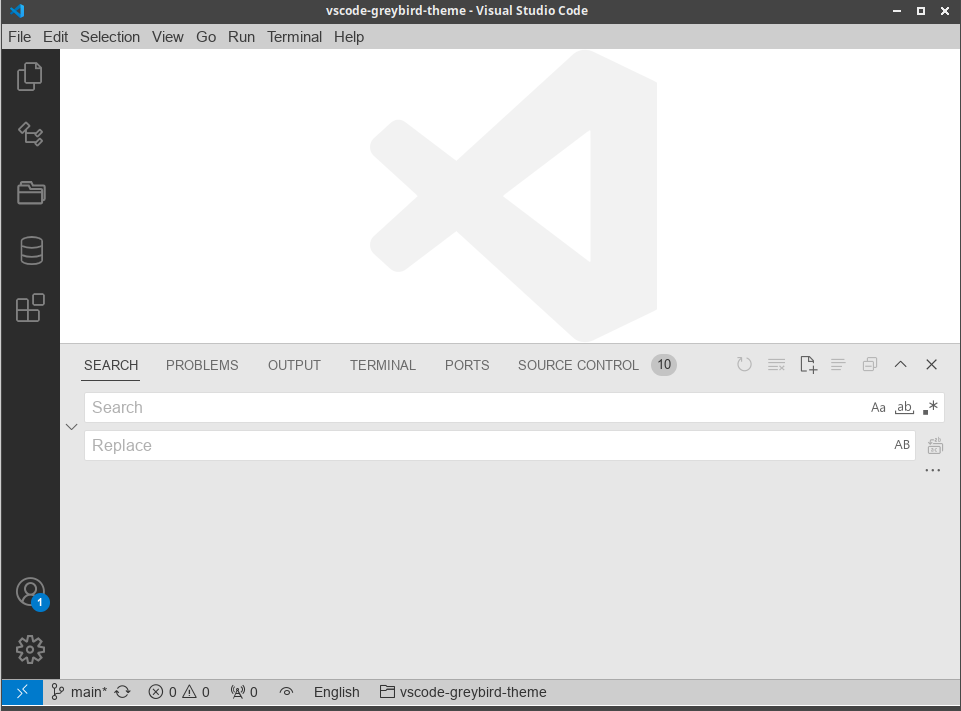This screenshot has width=961, height=711.
Task: Click the Collapse All results icon
Action: (x=870, y=365)
